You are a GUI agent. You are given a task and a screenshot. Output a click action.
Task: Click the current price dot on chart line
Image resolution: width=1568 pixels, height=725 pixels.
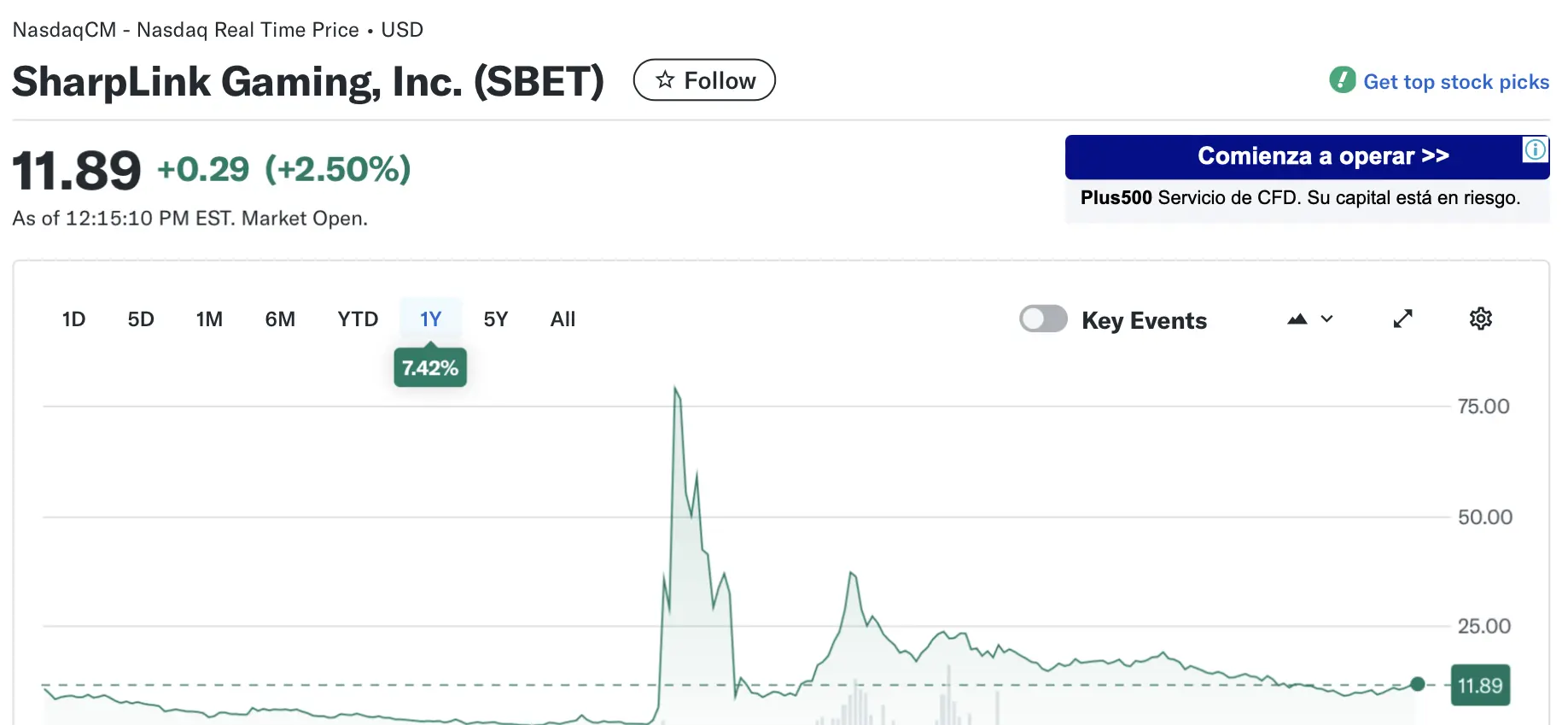(1418, 684)
